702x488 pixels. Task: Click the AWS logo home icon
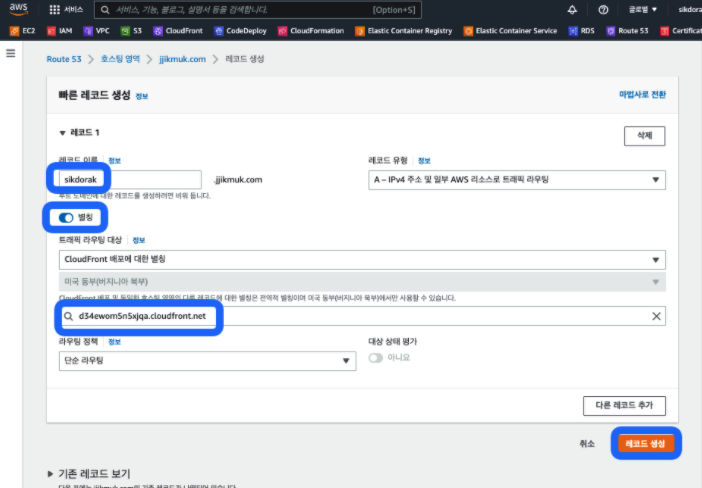tap(18, 9)
